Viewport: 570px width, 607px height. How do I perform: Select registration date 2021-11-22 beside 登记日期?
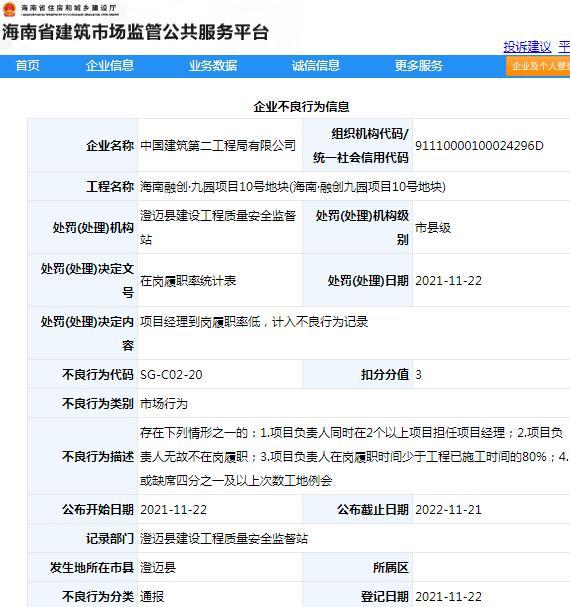click(x=448, y=597)
